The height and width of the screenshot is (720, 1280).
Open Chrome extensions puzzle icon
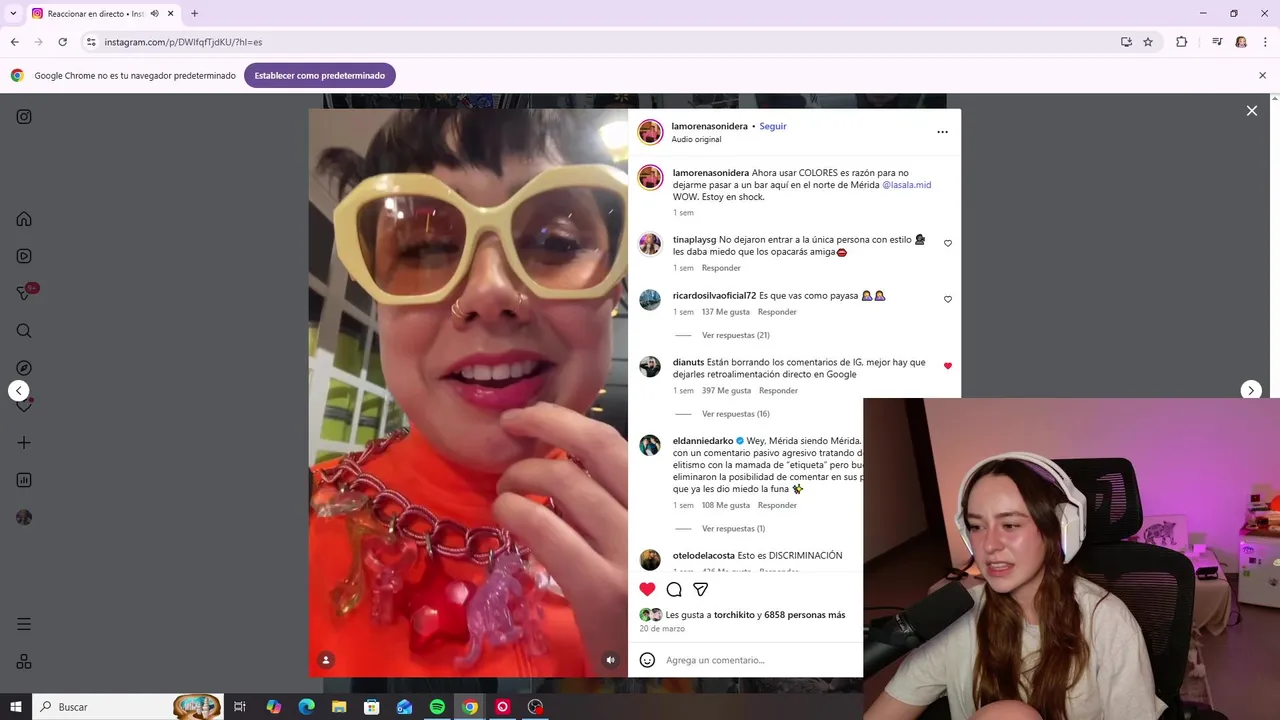(x=1181, y=42)
